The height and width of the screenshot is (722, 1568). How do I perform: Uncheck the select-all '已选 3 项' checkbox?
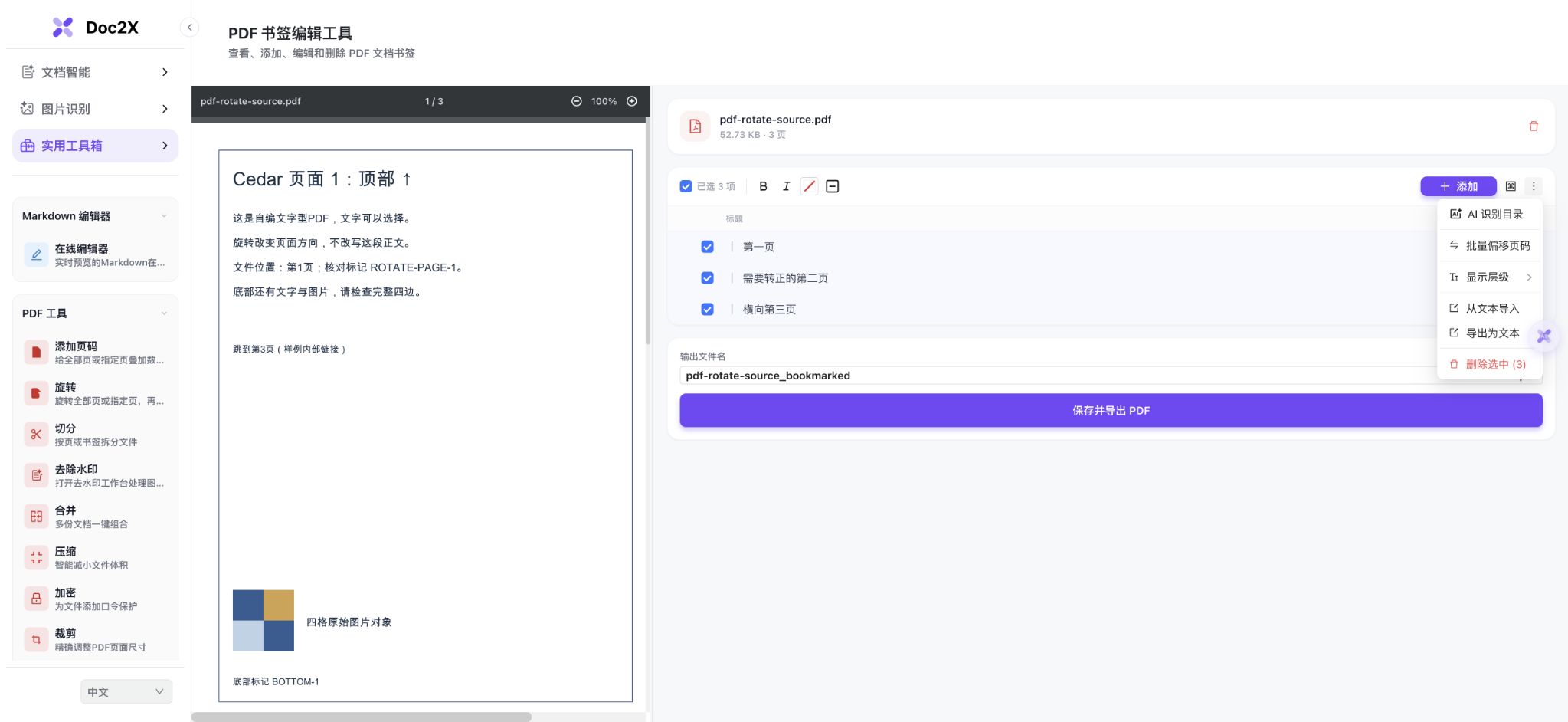[x=686, y=186]
